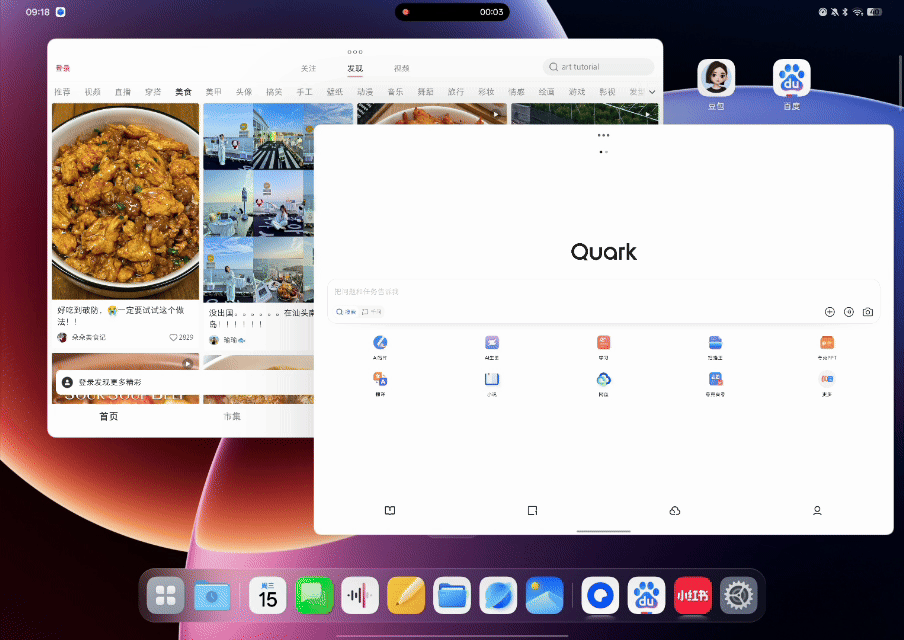
Task: Select the 关注 feed in Xiaohongshu
Action: point(308,68)
